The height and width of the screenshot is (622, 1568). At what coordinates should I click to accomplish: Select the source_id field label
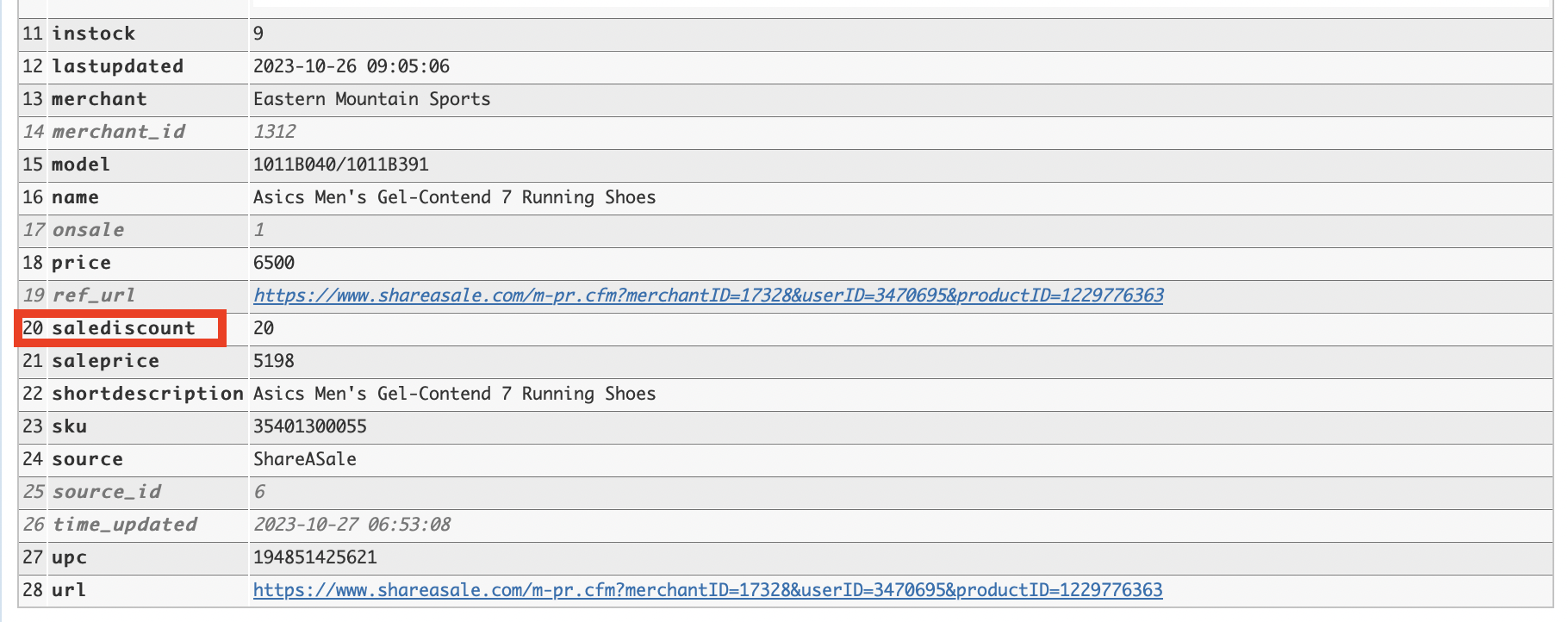(106, 492)
